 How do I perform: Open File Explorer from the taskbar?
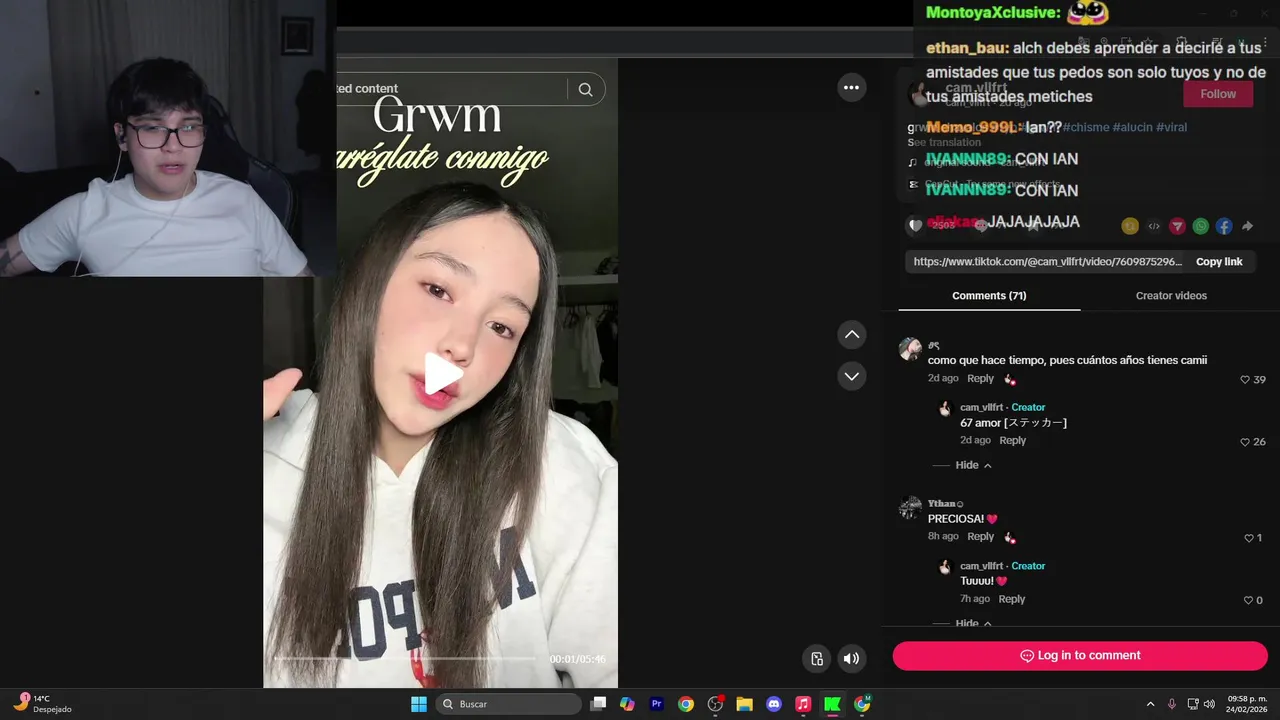[x=744, y=704]
